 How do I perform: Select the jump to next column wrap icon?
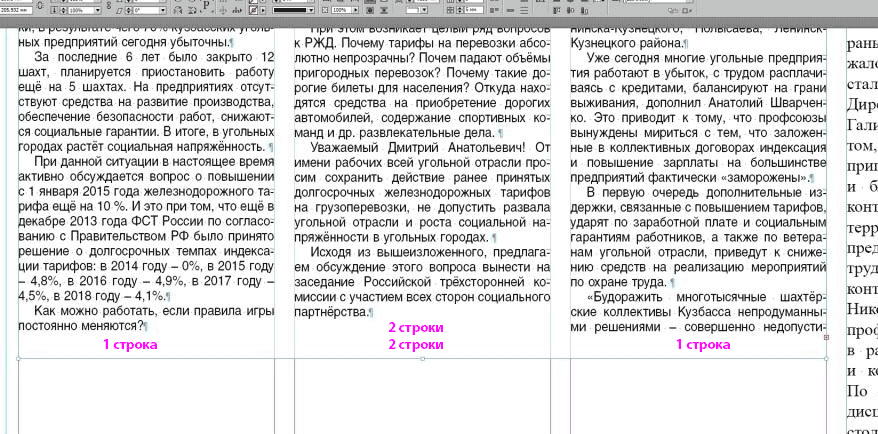385,10
